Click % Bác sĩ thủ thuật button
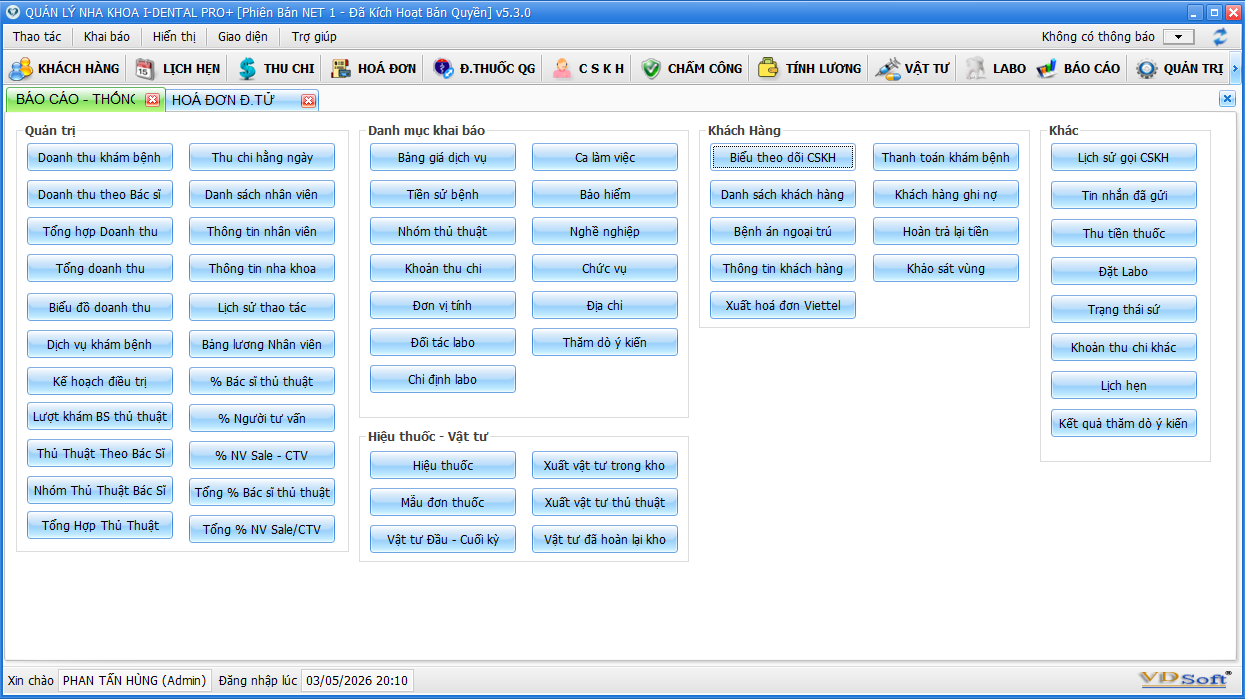The width and height of the screenshot is (1245, 699). point(262,381)
